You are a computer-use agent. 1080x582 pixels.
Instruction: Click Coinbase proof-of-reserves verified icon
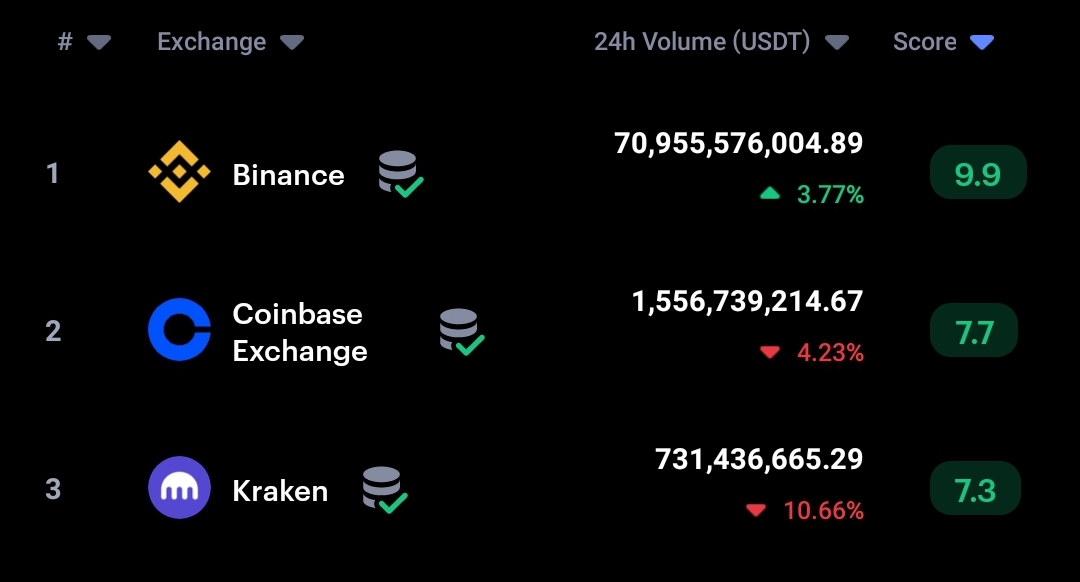(461, 332)
